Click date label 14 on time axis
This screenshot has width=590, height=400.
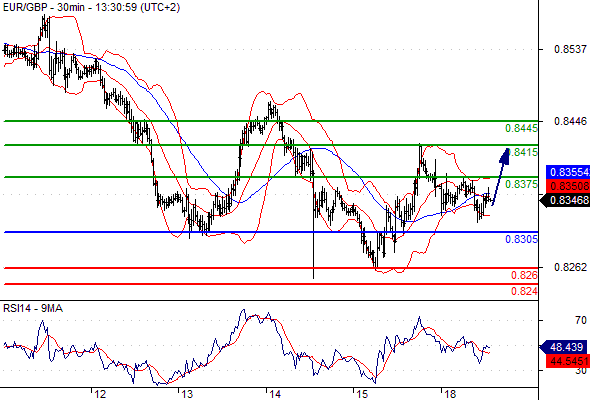pyautogui.click(x=275, y=394)
